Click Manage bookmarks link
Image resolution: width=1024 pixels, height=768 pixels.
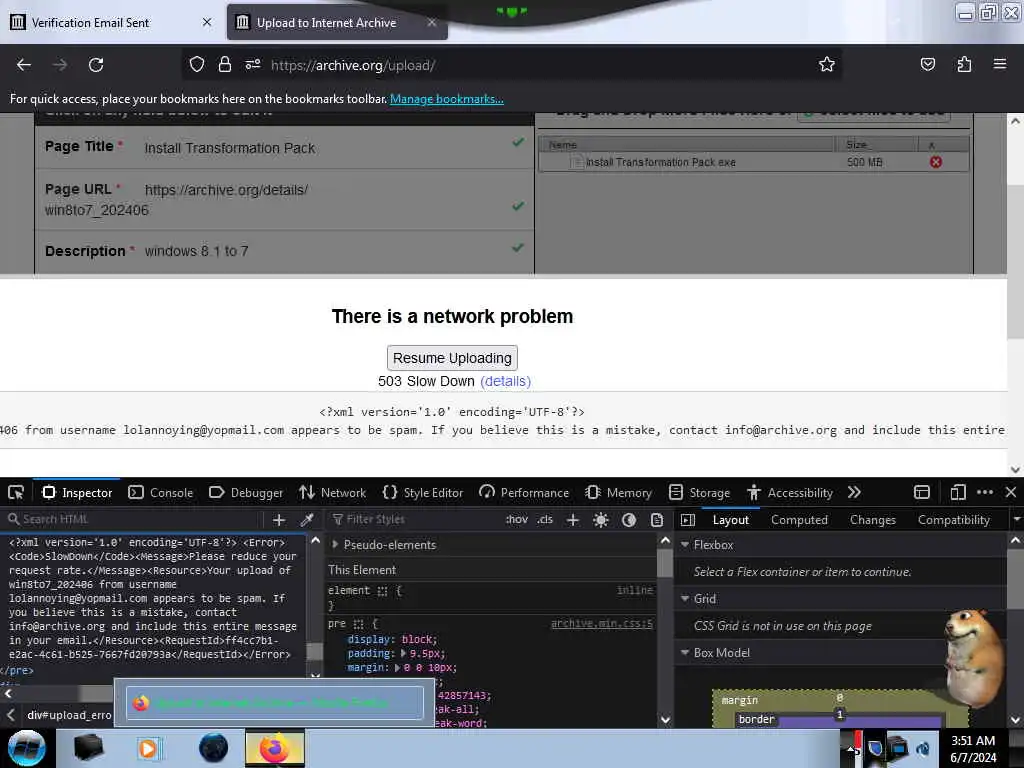point(447,99)
